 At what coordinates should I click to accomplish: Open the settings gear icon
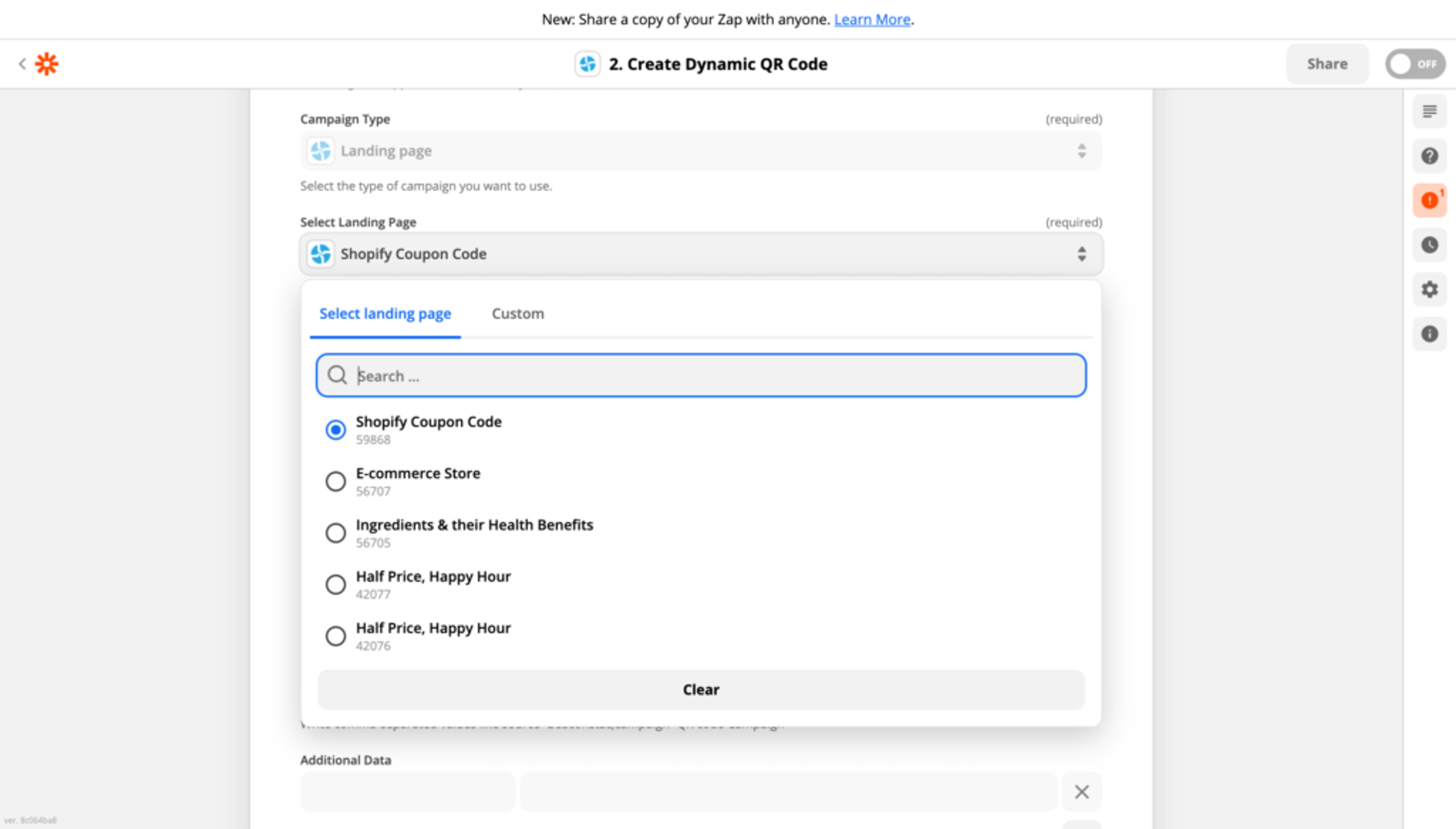click(x=1429, y=289)
